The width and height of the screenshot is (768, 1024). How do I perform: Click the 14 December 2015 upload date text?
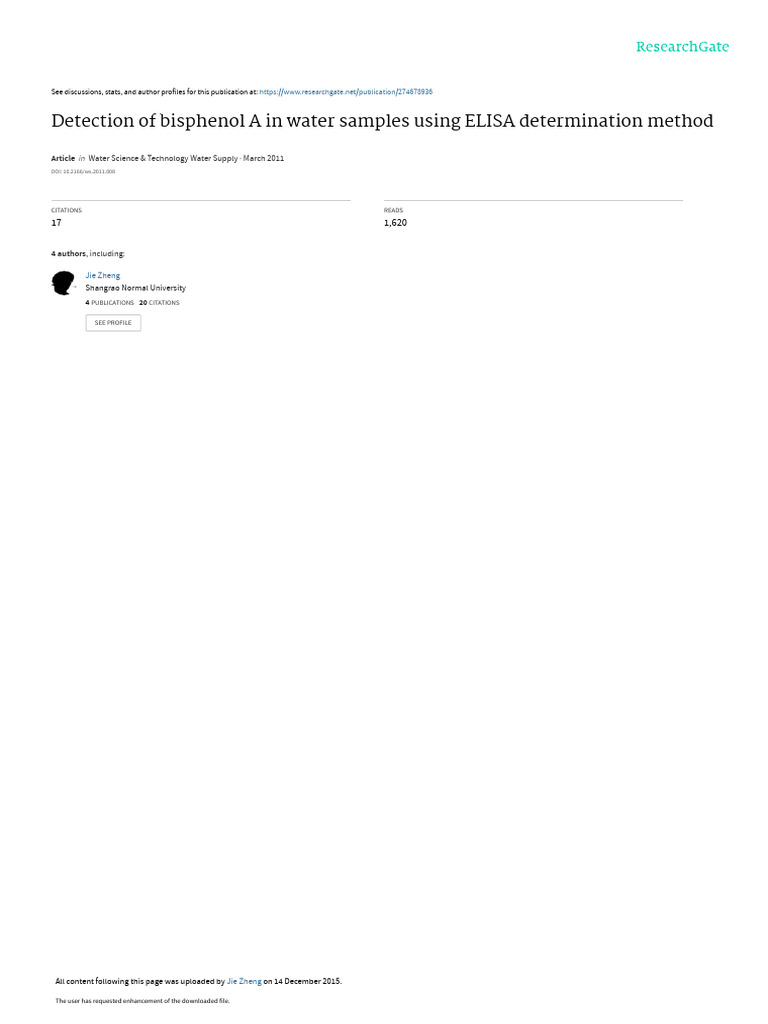click(308, 981)
